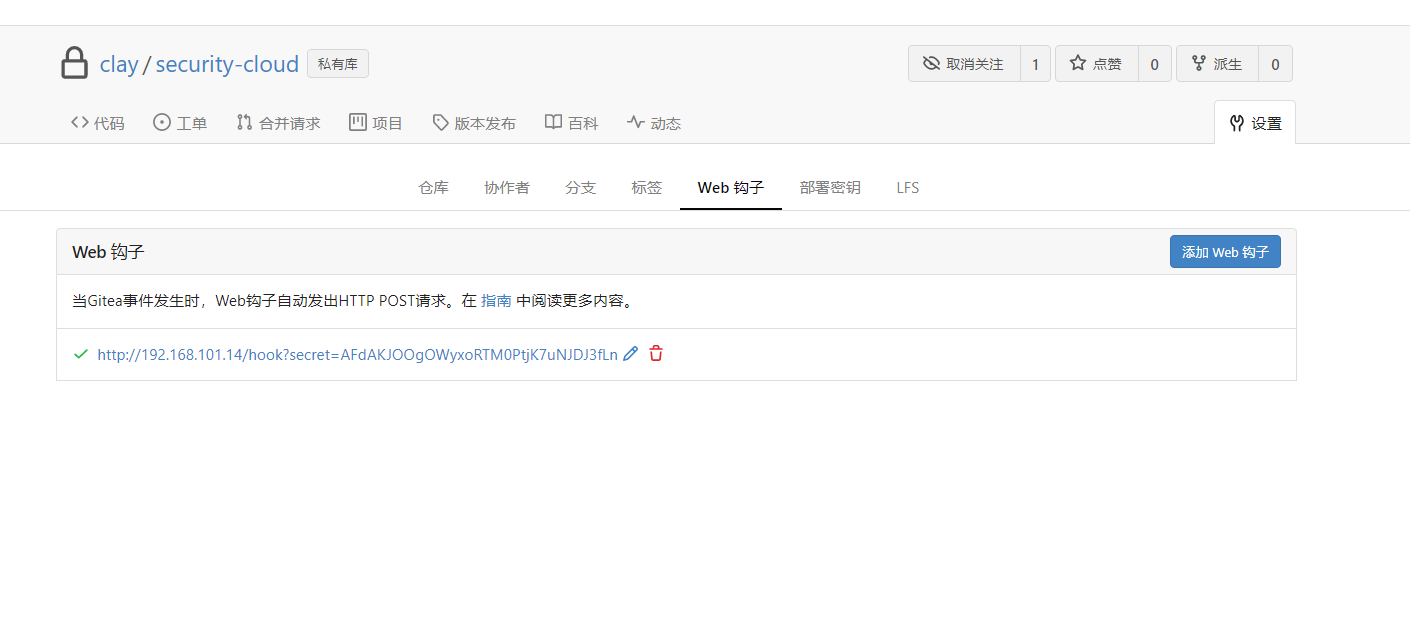Click the code brackets icon on 代码 tab
The width and height of the screenshot is (1410, 622).
tap(81, 122)
